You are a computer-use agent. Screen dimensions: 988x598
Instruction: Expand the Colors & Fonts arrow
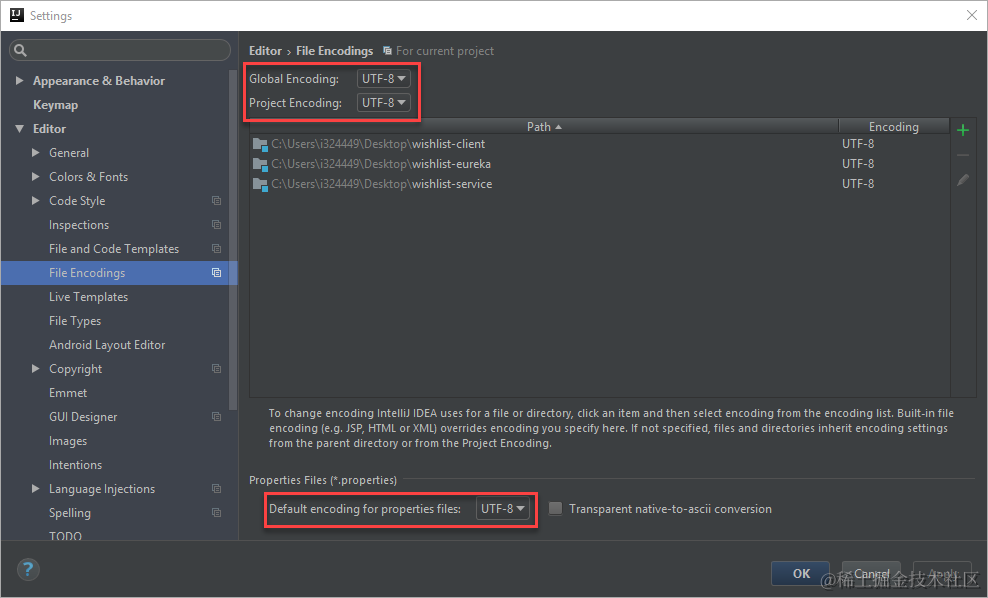click(36, 176)
